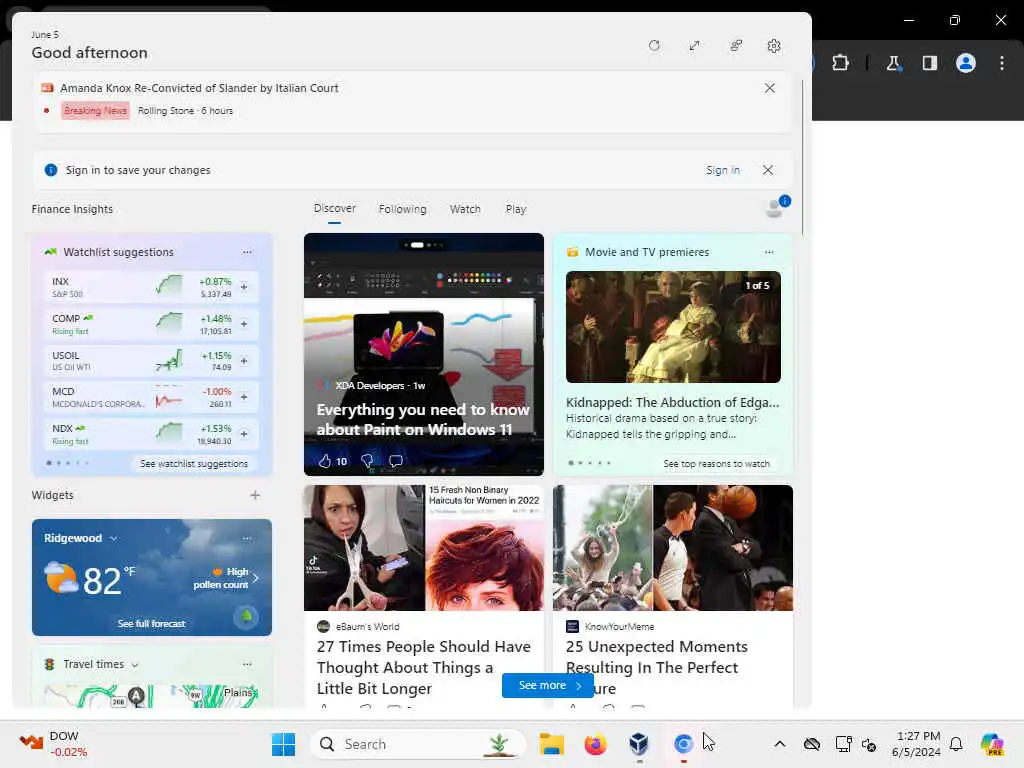
Task: Open the 25 Unexpected Moments article
Action: tap(657, 657)
